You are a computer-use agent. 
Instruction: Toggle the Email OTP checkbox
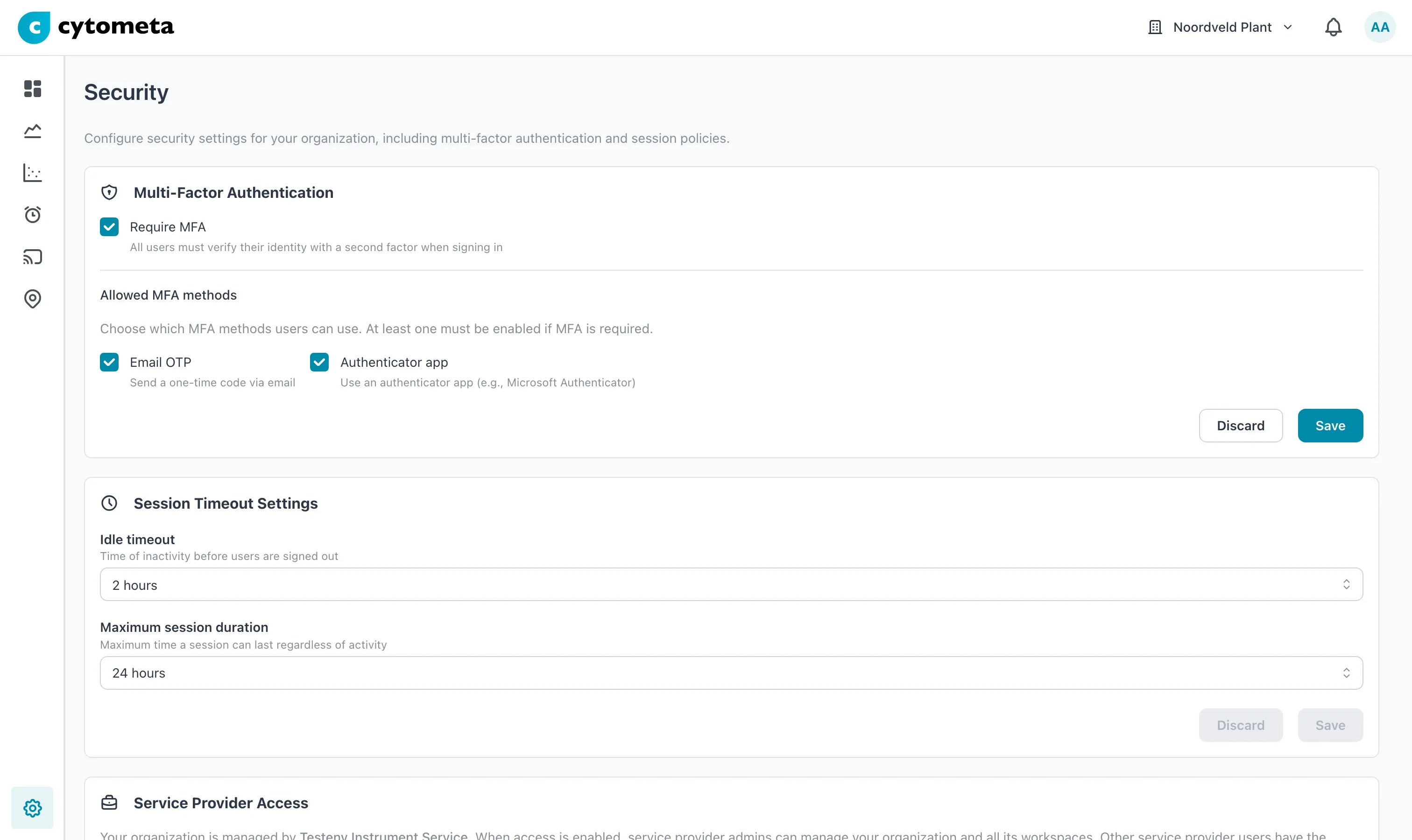click(x=109, y=362)
